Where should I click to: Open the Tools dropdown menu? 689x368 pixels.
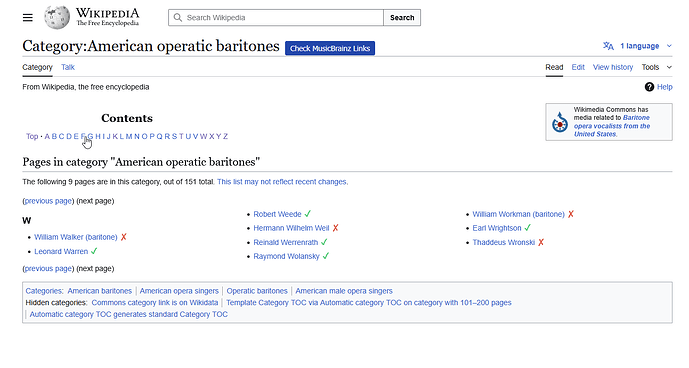656,67
